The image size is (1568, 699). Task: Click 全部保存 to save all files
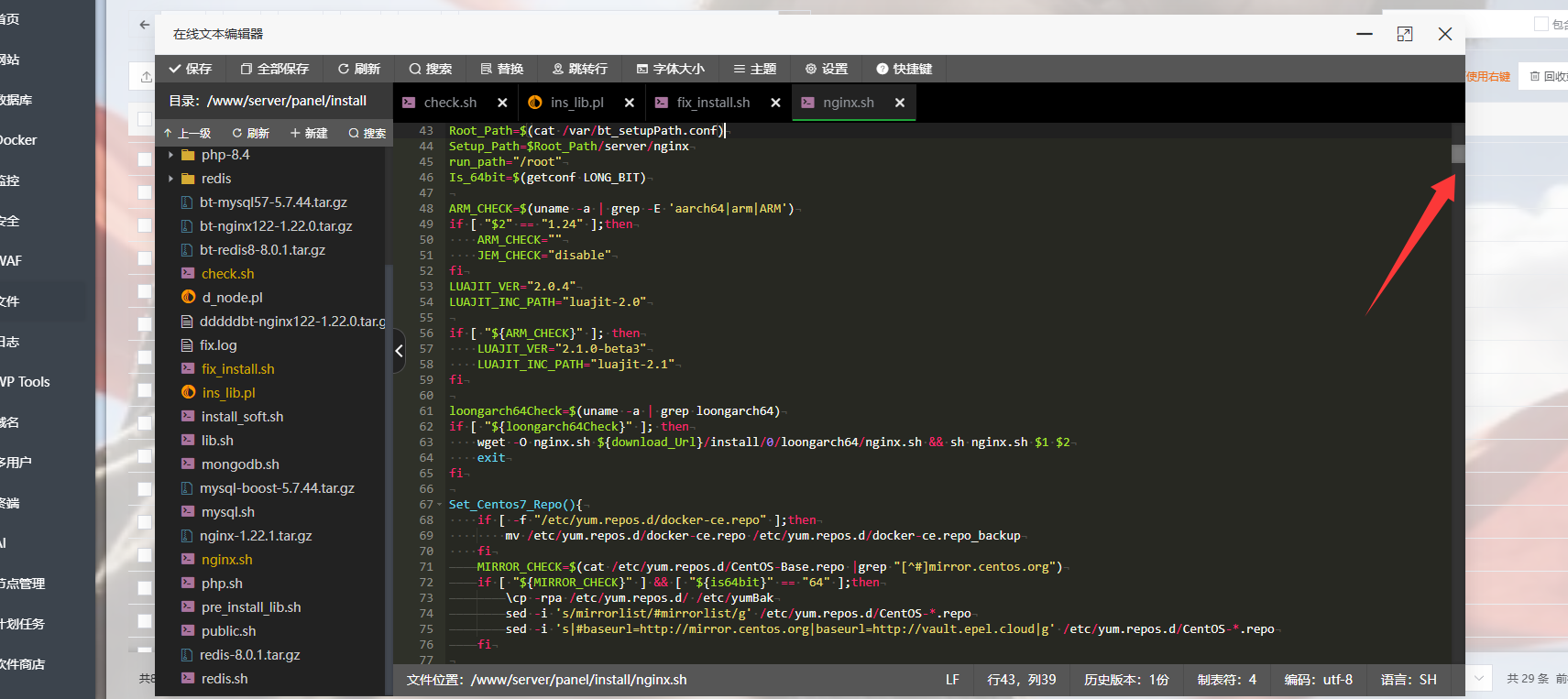point(274,69)
